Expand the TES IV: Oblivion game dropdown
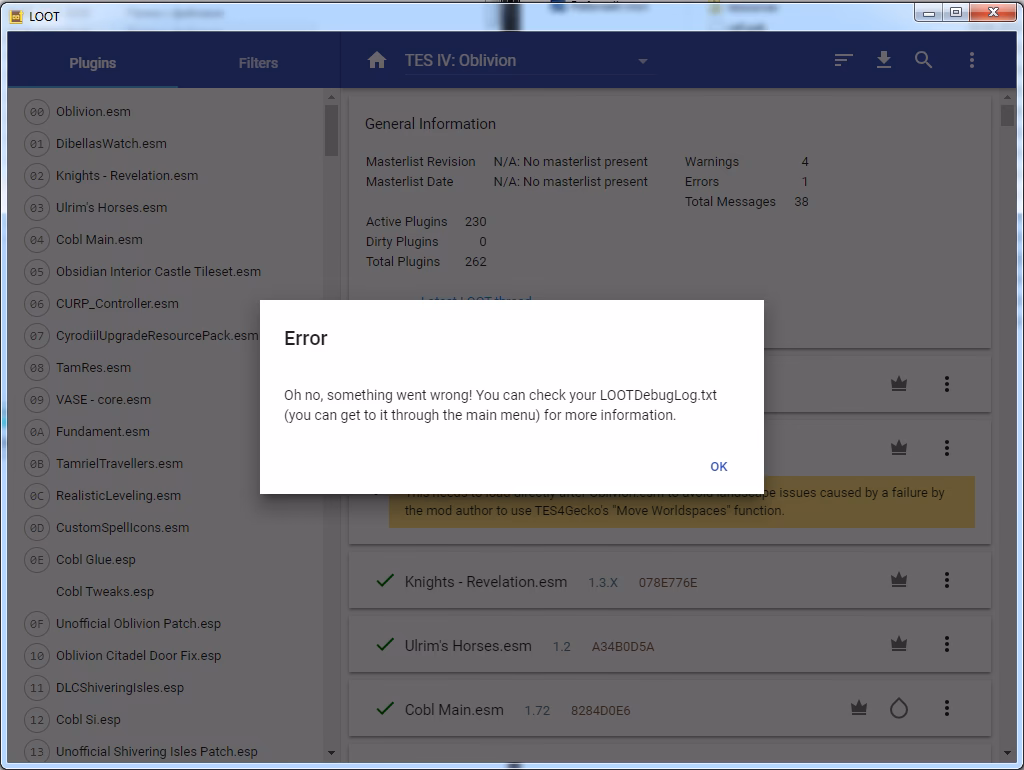Viewport: 1024px width, 770px height. click(x=643, y=62)
